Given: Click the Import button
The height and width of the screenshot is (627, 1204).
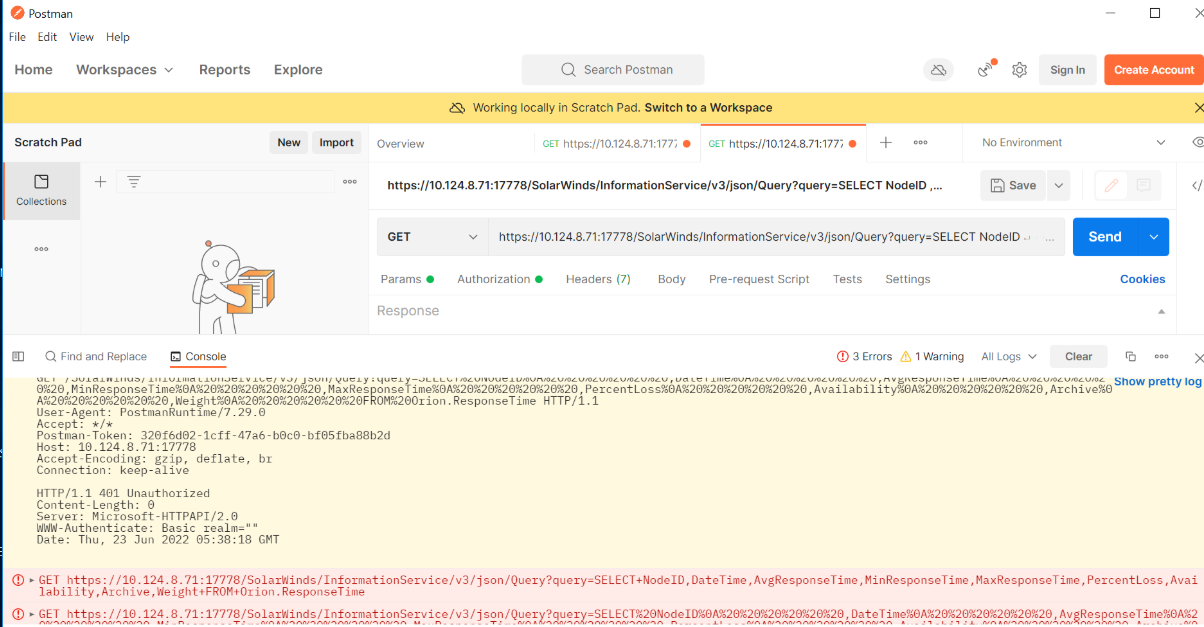Looking at the screenshot, I should [336, 142].
